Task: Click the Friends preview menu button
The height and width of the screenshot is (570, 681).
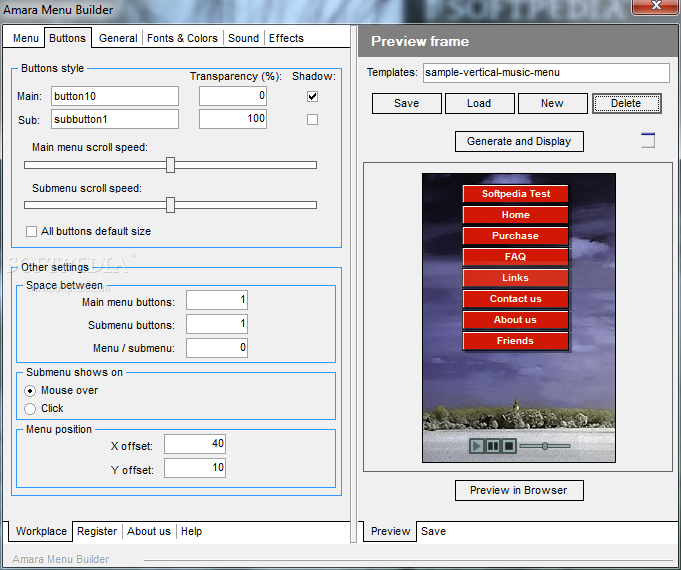Action: 516,341
